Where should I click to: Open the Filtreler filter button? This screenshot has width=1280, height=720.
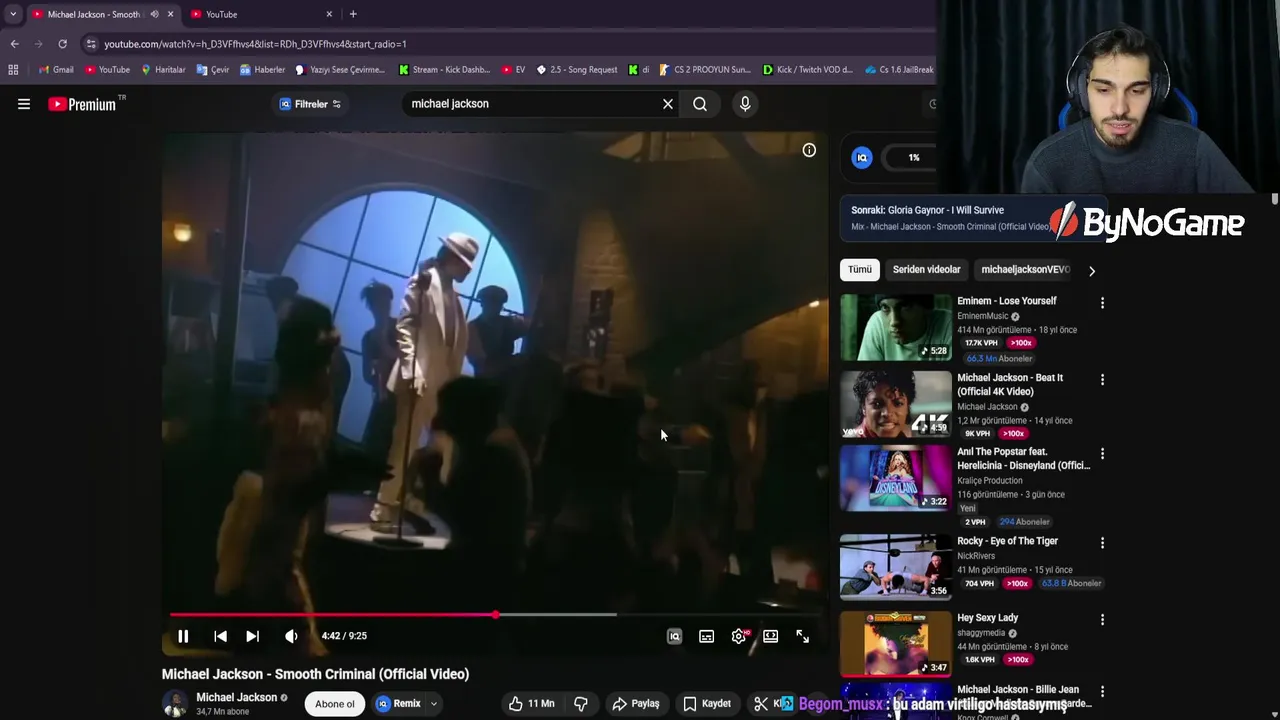point(310,104)
